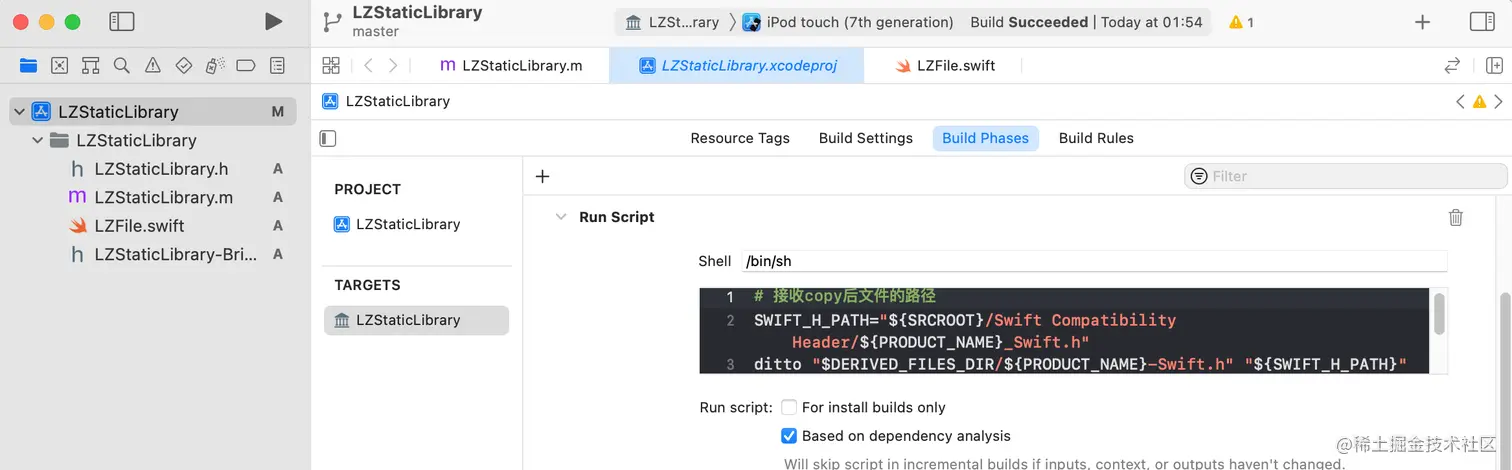The width and height of the screenshot is (1512, 470).
Task: Click inside the run script code editor
Action: [x=1066, y=331]
